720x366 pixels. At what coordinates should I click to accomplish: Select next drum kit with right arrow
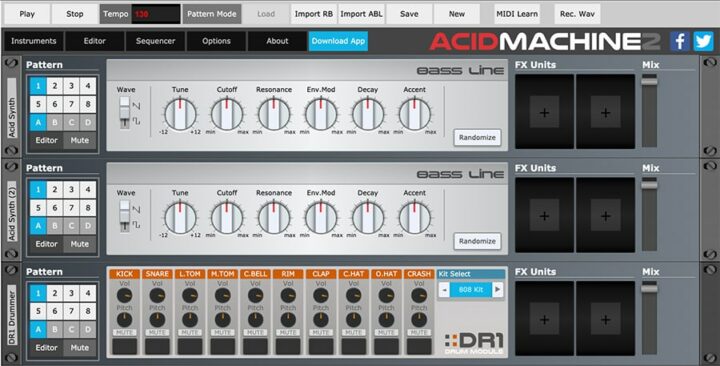pos(498,290)
